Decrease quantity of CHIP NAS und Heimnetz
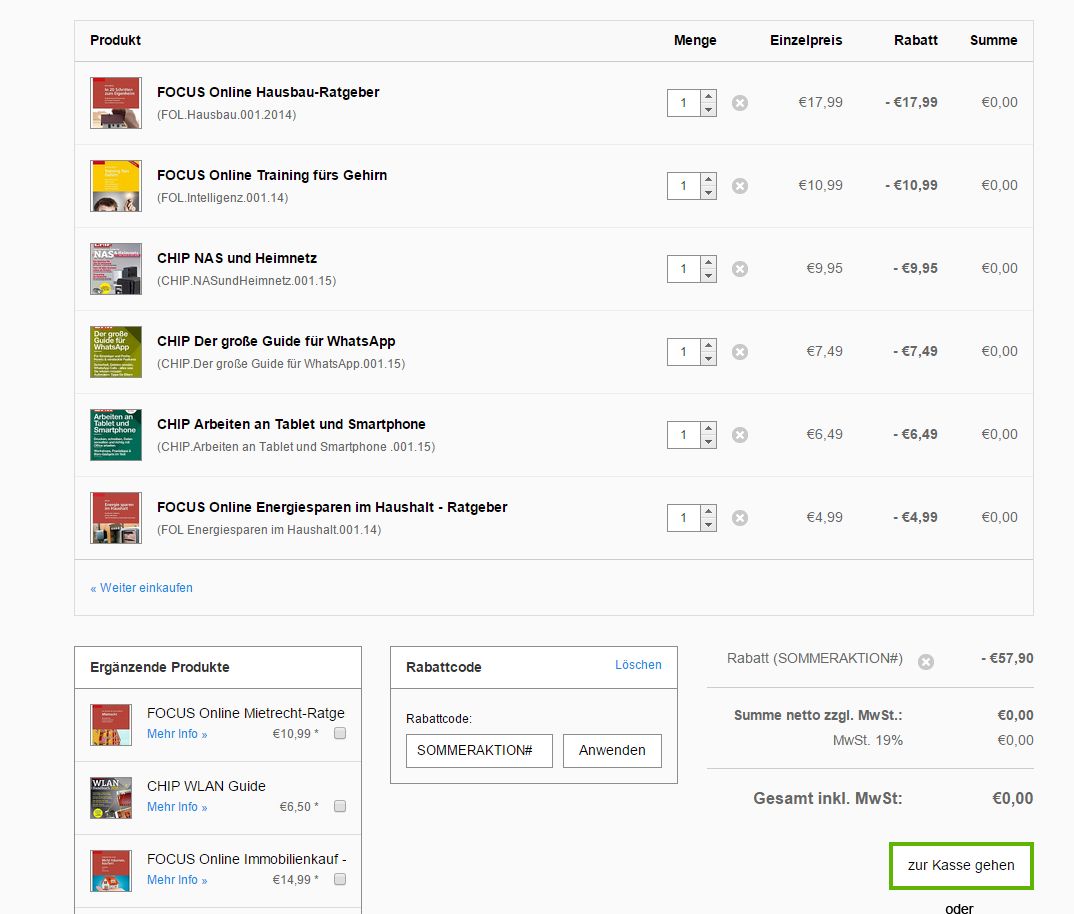1074x914 pixels. [708, 275]
